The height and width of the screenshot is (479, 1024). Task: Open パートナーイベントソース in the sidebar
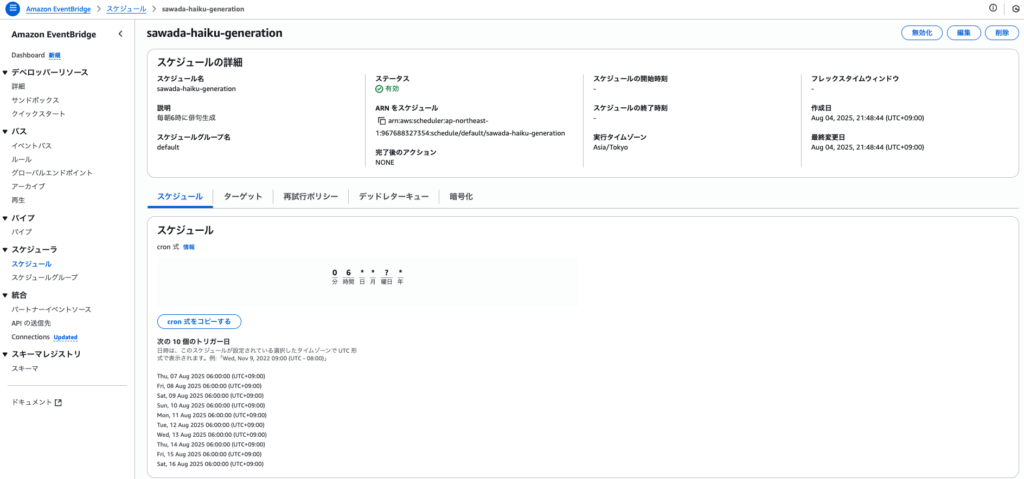(52, 310)
